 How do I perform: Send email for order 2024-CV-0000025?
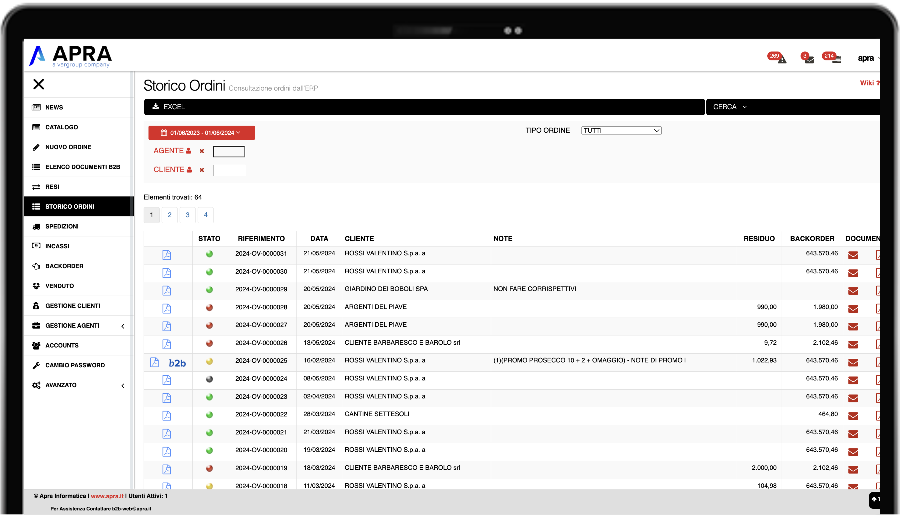pos(853,362)
